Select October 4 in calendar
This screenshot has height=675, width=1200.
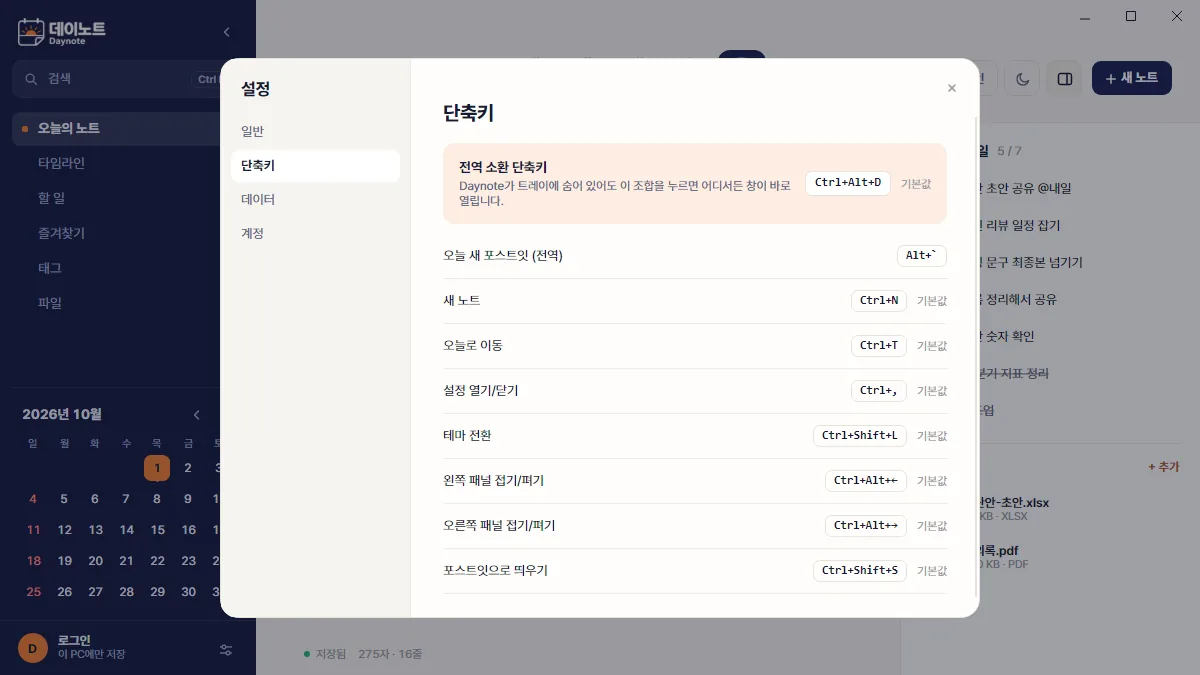click(33, 499)
